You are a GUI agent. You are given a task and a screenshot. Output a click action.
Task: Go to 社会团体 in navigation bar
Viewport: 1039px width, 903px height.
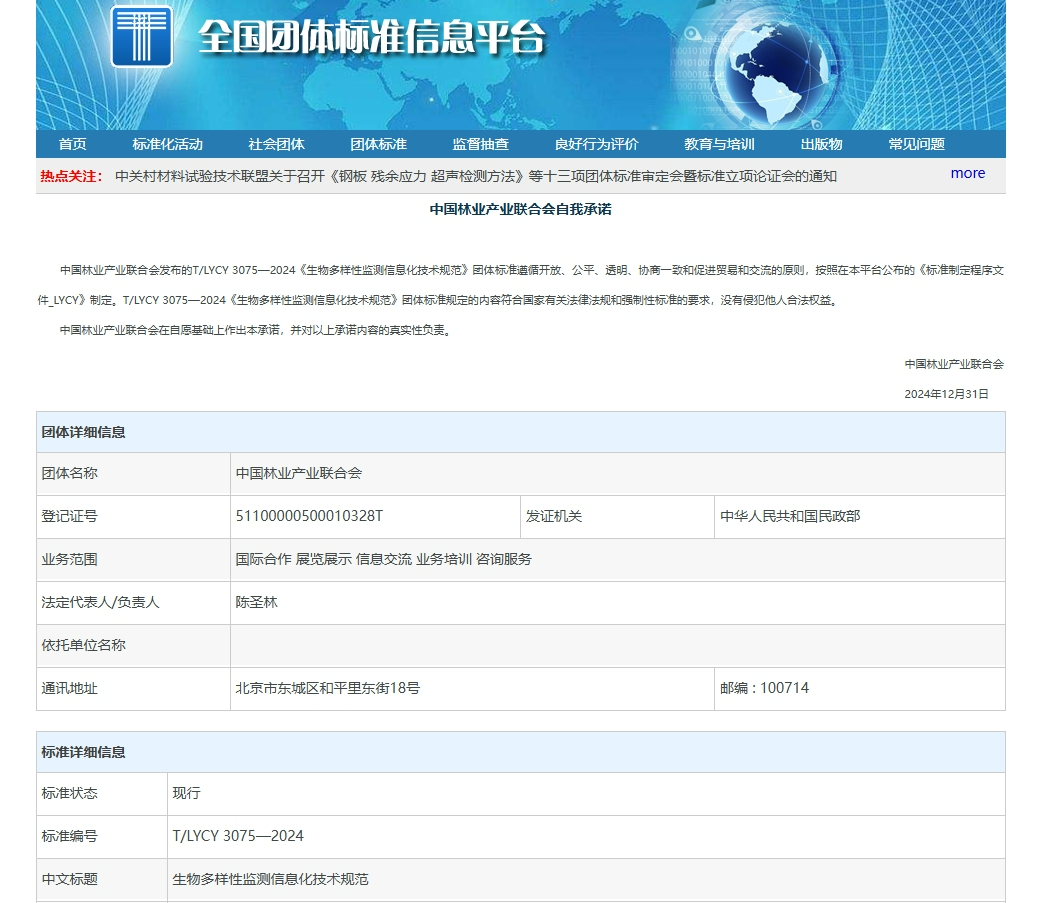click(276, 144)
